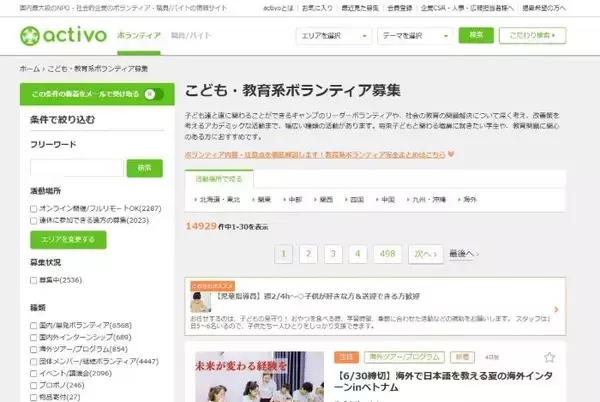Check the オンライン開催/フルリモートOK checkbox
The image size is (600, 402).
pyautogui.click(x=34, y=209)
